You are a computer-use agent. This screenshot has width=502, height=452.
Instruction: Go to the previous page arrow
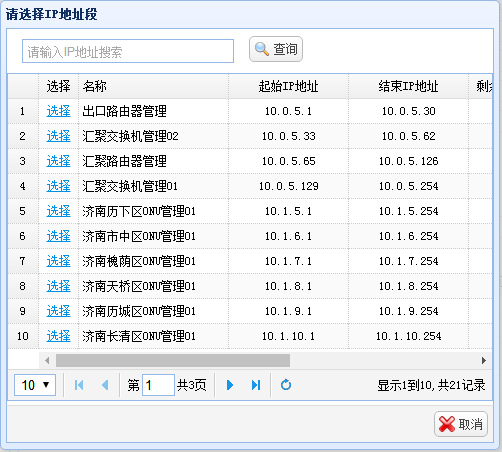coord(105,385)
